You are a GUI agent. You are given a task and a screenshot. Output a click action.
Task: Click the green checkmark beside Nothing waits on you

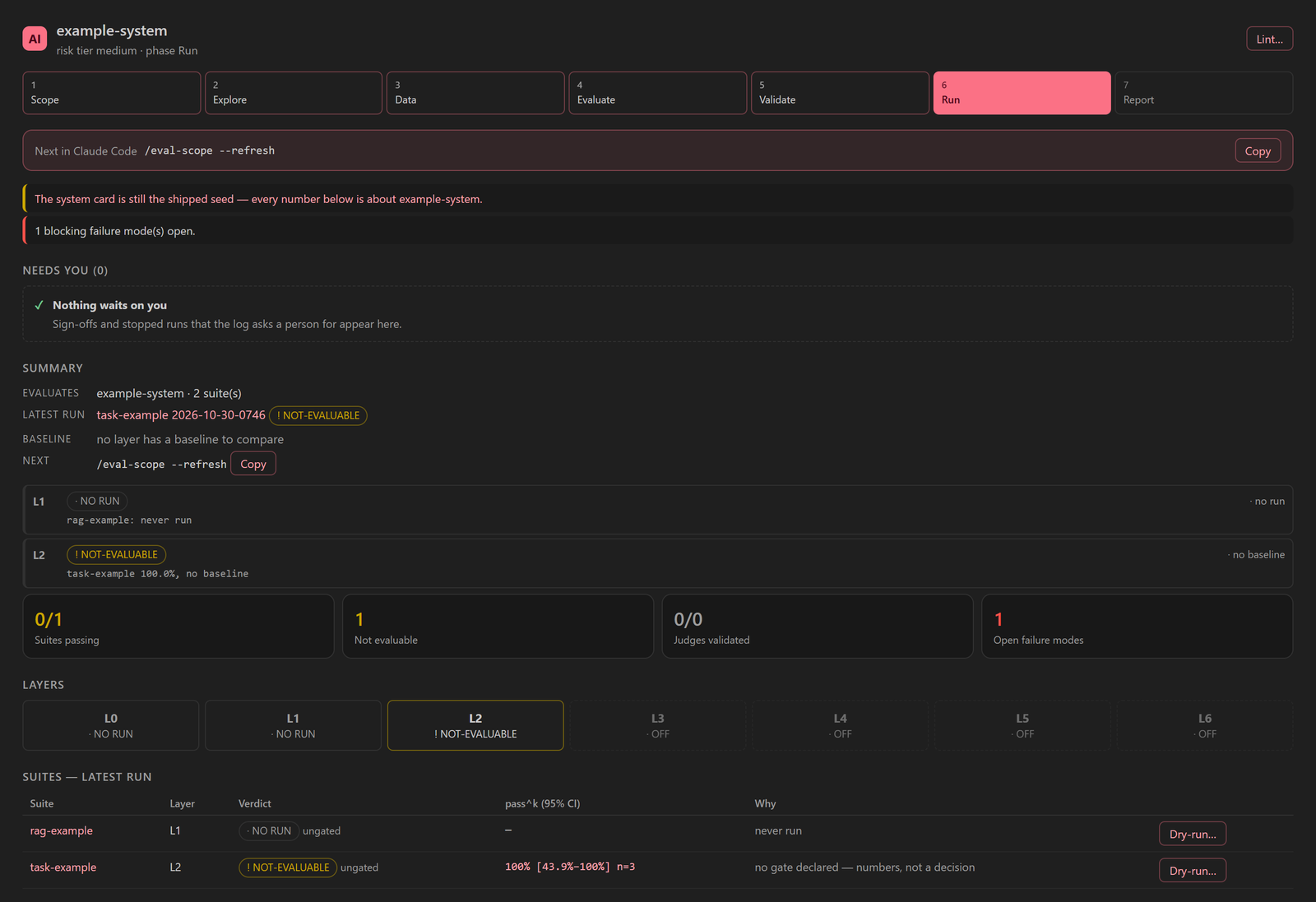39,305
